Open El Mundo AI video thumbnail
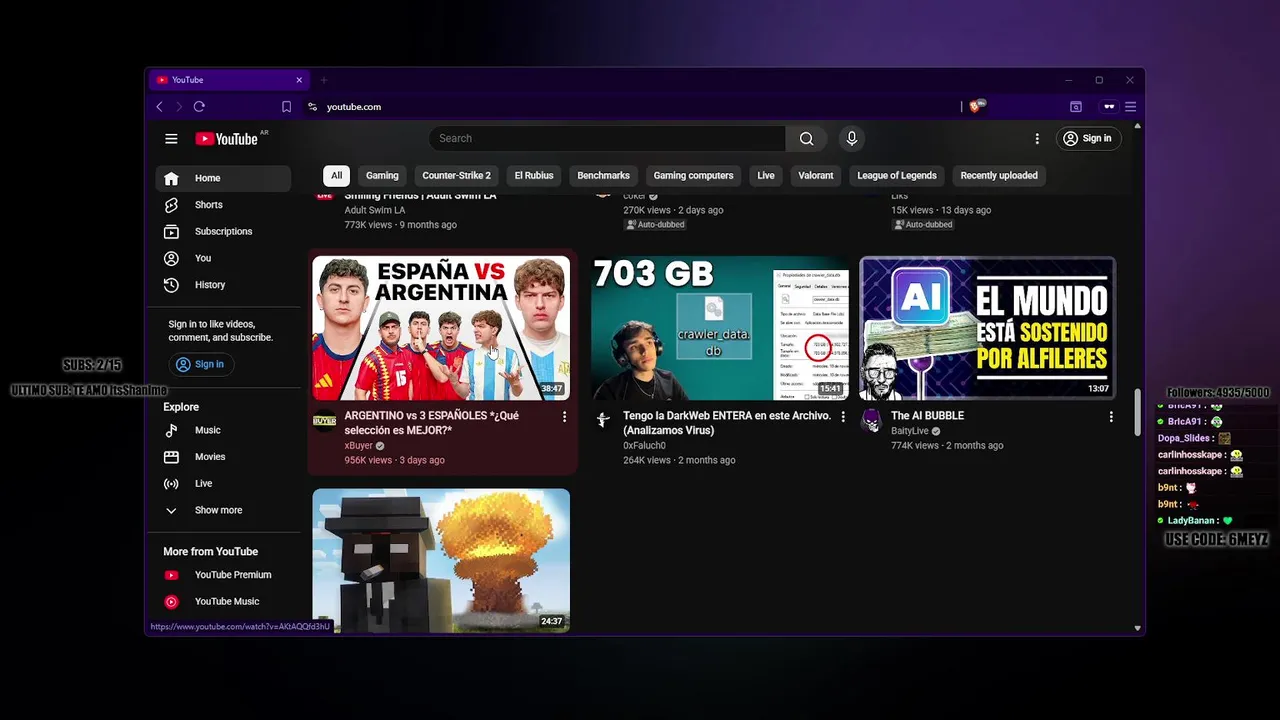The height and width of the screenshot is (720, 1280). click(987, 328)
